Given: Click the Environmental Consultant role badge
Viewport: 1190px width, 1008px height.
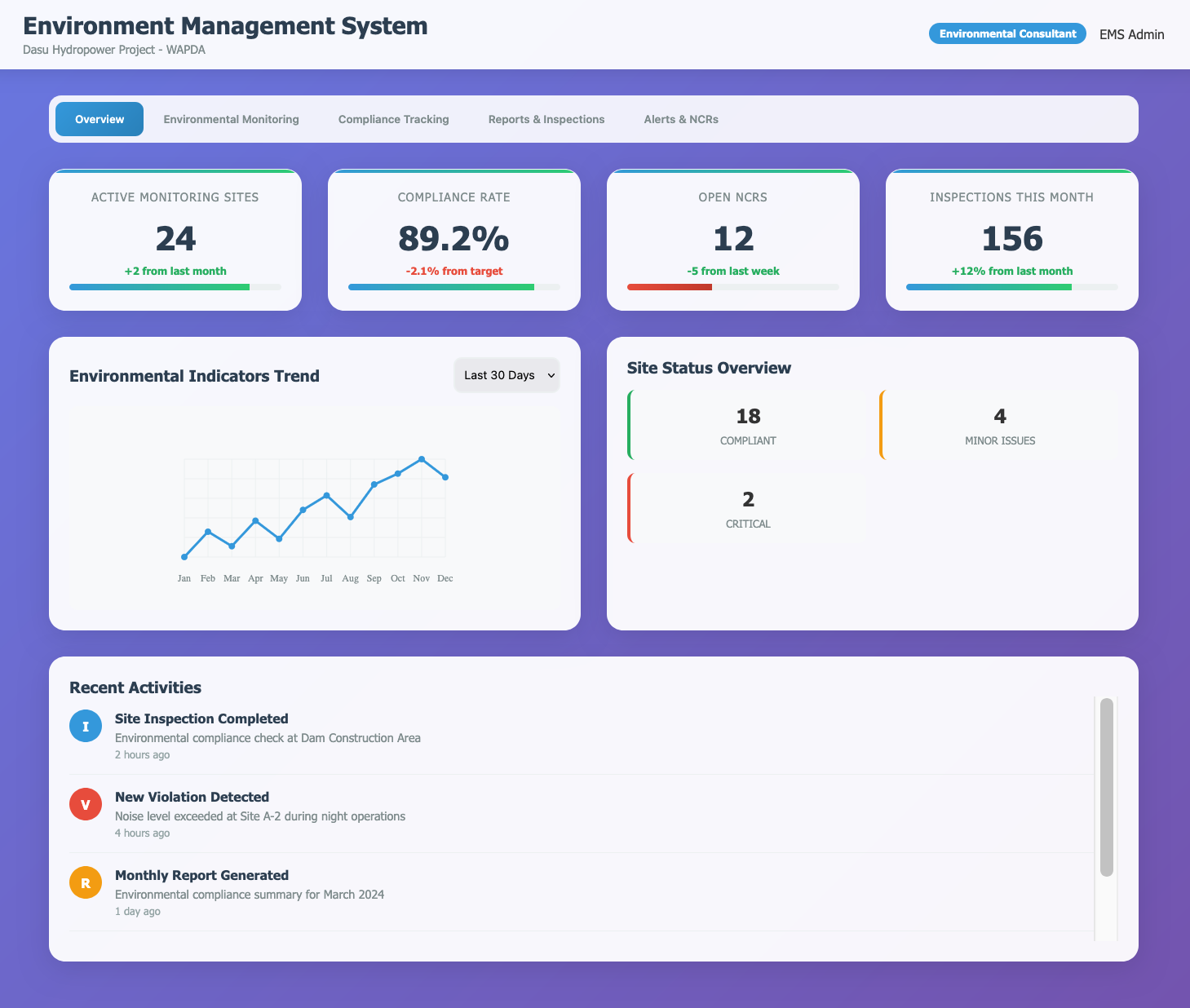Looking at the screenshot, I should coord(1006,33).
